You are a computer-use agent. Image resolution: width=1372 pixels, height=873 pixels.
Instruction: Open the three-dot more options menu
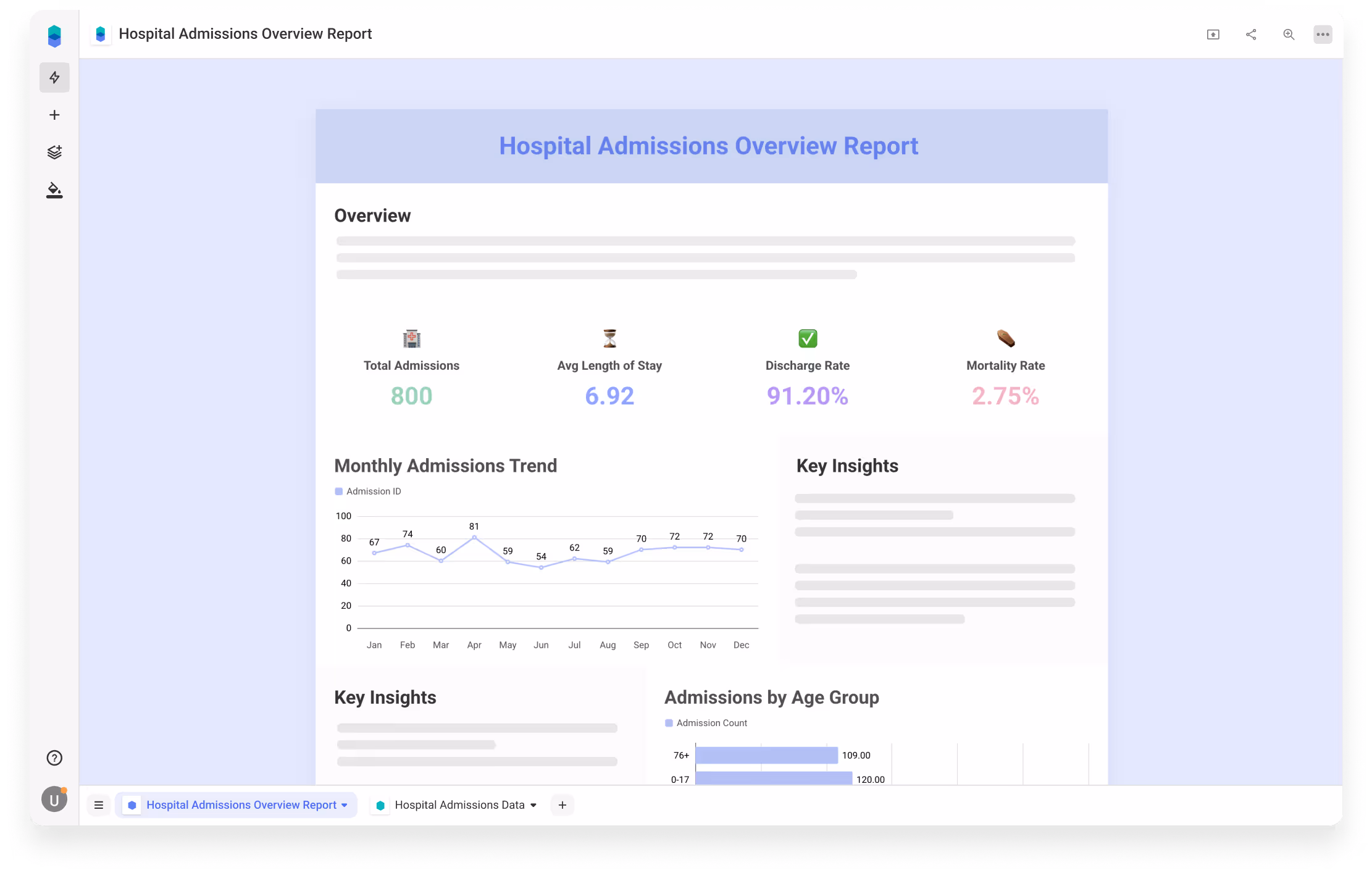tap(1323, 35)
